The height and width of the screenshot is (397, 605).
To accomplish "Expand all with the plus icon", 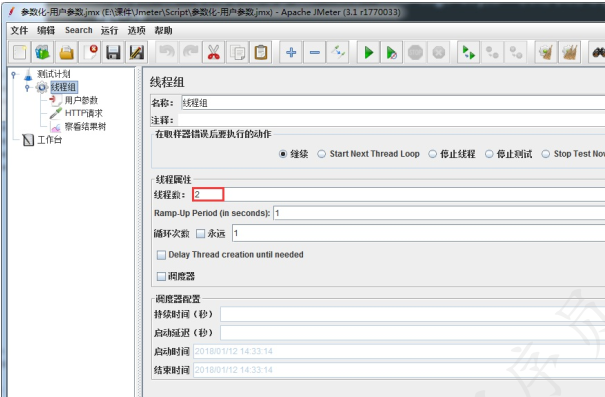I will [x=291, y=52].
